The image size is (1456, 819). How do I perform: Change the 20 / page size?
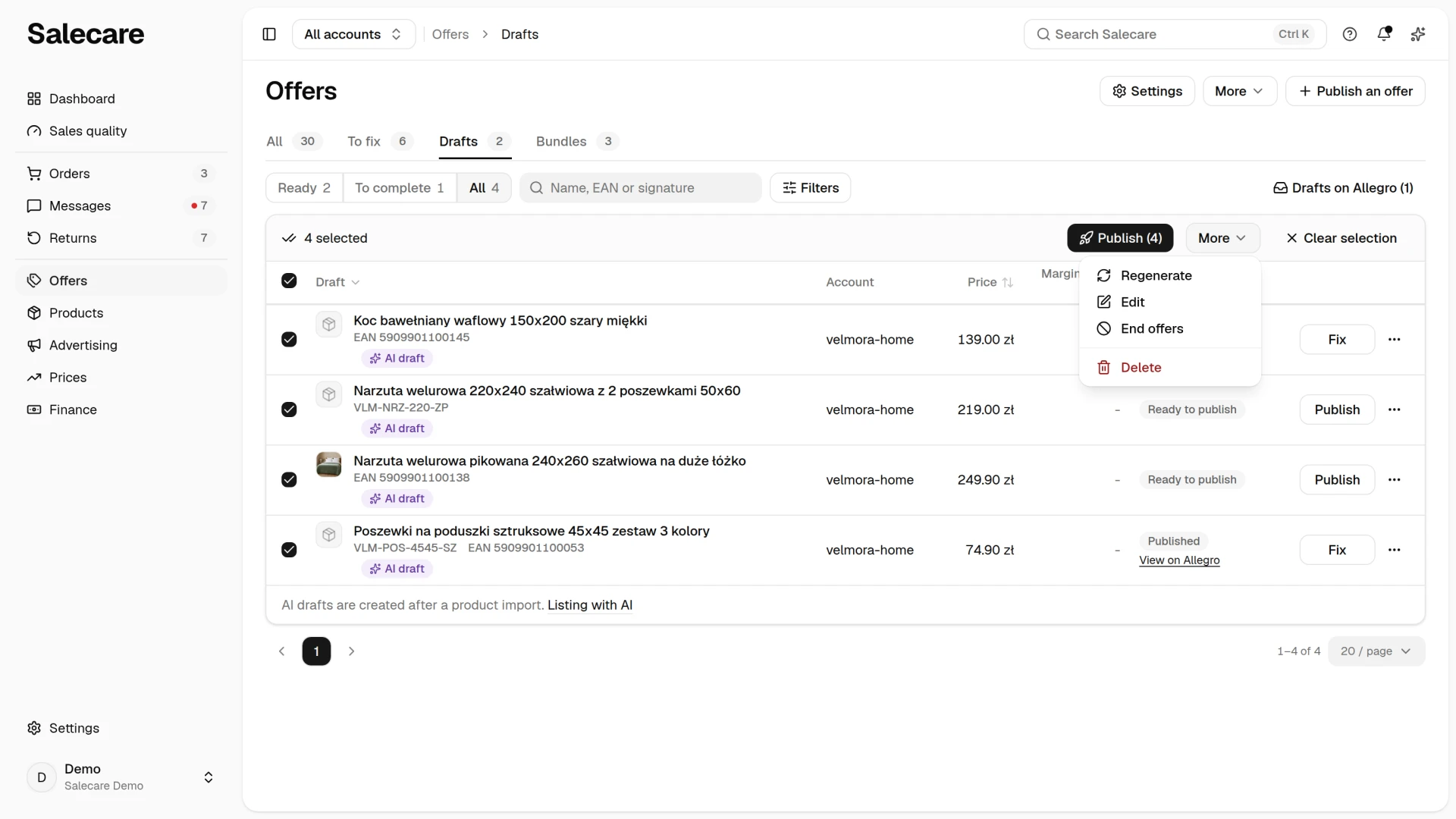click(x=1376, y=651)
